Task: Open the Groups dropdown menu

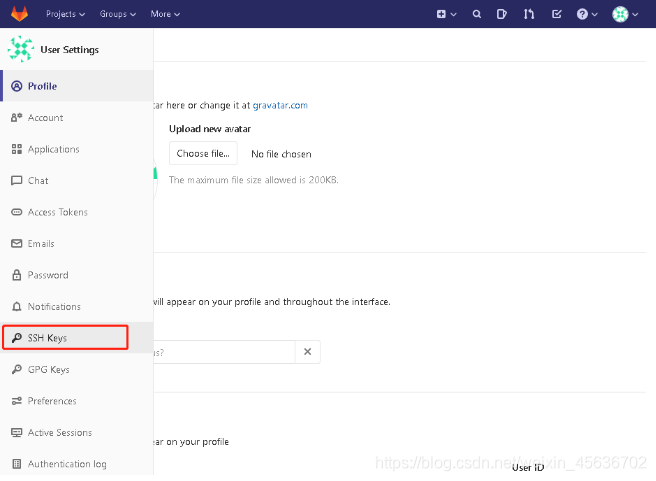Action: pos(118,14)
